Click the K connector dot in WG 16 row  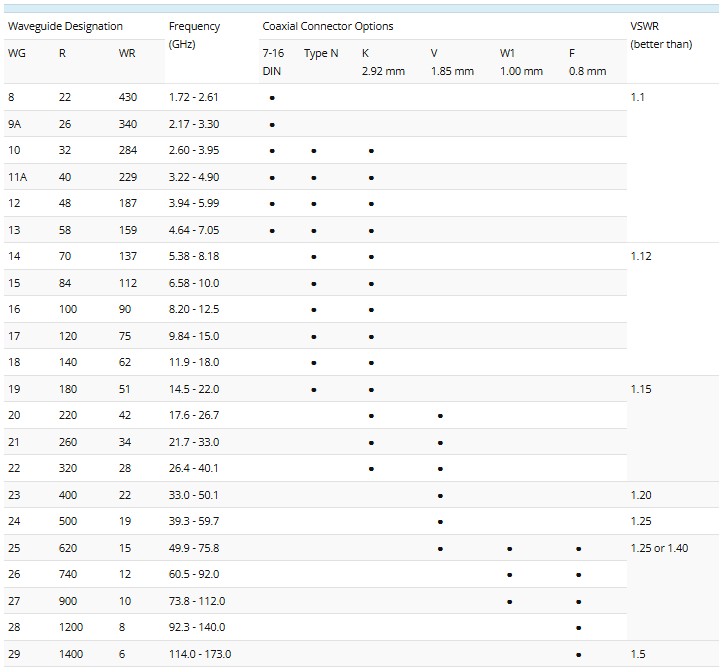pos(371,310)
